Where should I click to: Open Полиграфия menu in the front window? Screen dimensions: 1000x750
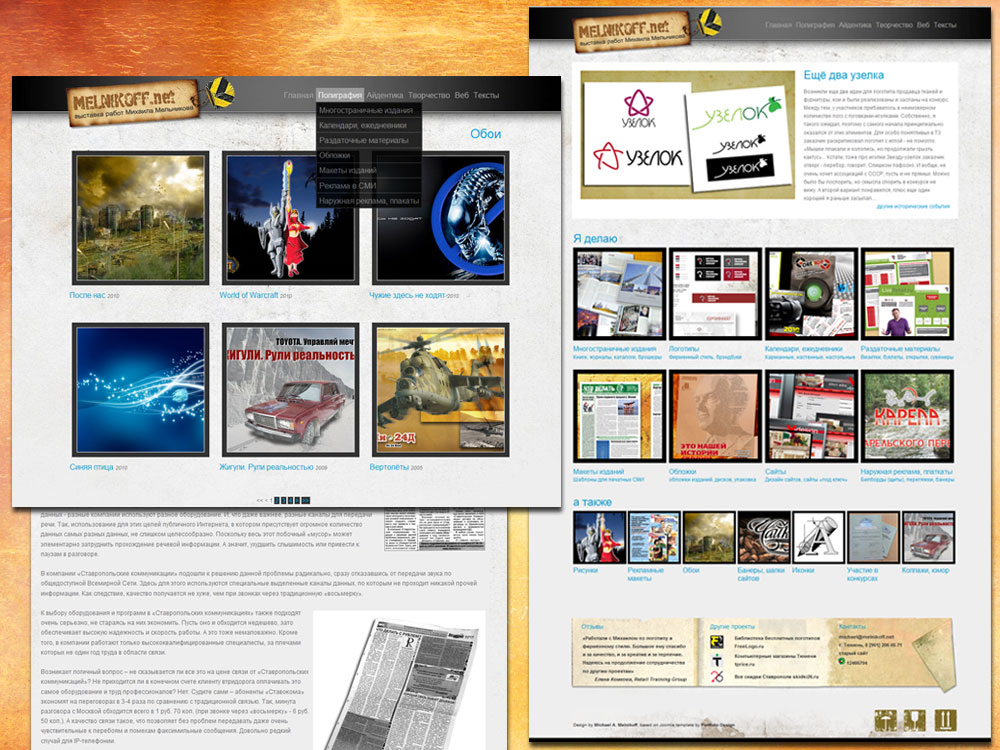tap(340, 95)
